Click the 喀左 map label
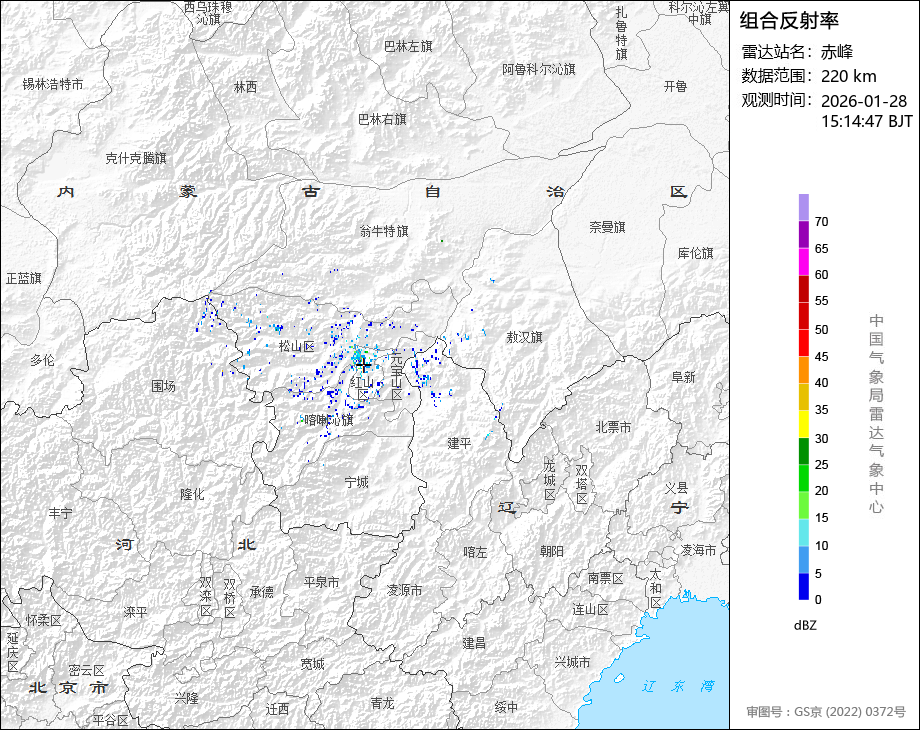The height and width of the screenshot is (730, 920). (x=475, y=552)
